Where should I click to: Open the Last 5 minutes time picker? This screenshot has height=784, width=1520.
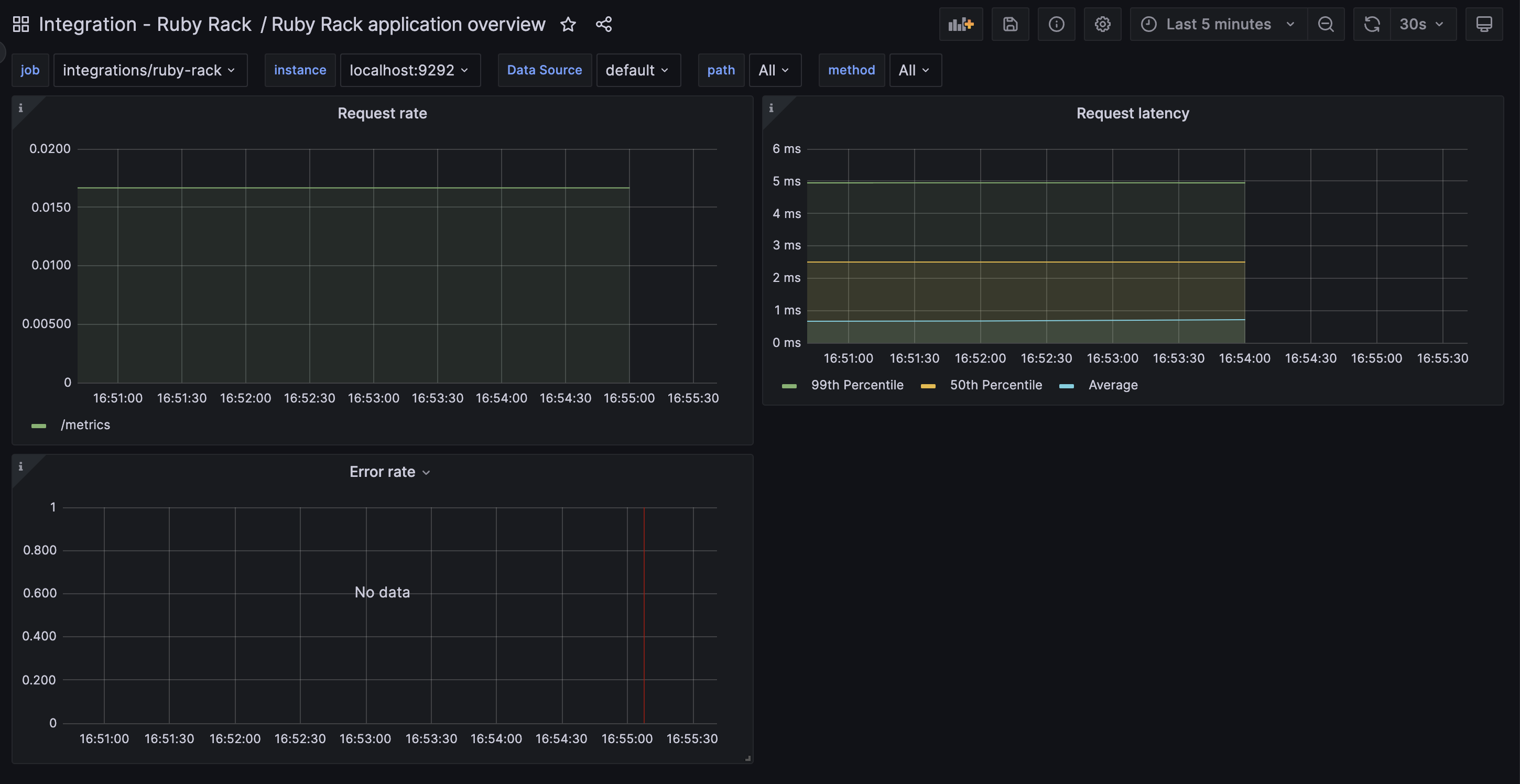pyautogui.click(x=1218, y=24)
